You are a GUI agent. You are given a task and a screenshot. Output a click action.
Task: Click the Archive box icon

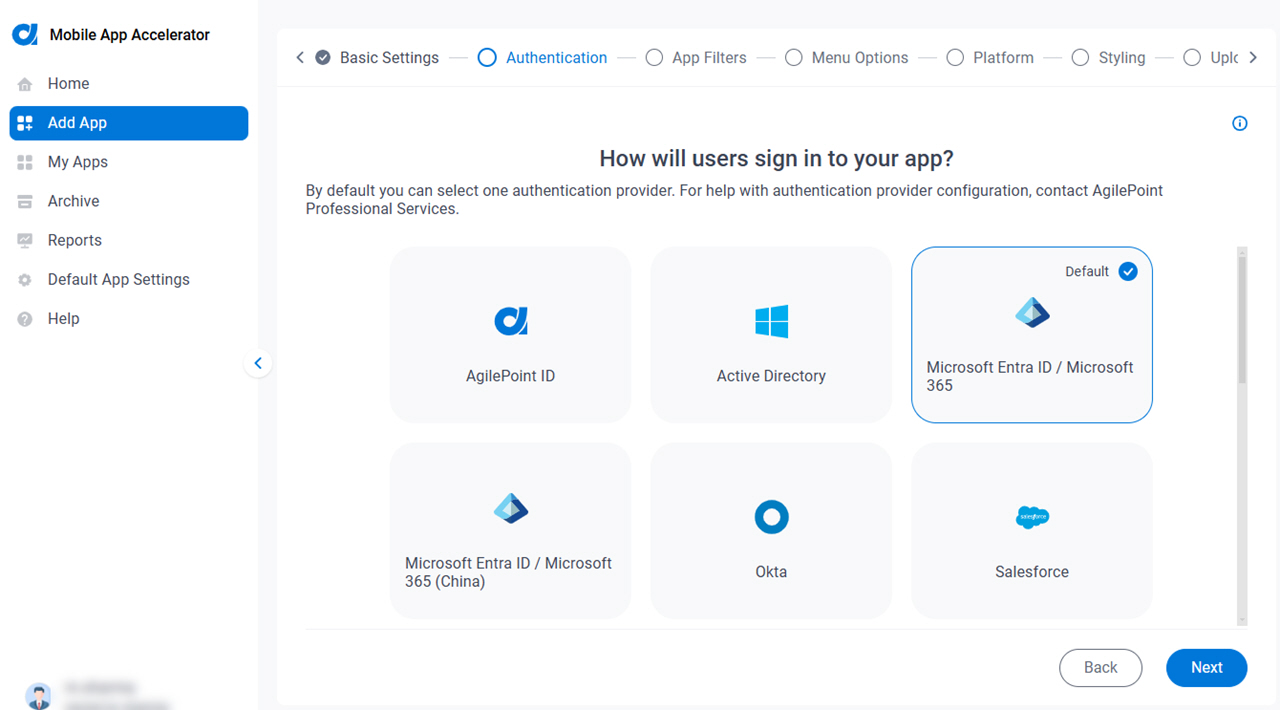[x=25, y=201]
